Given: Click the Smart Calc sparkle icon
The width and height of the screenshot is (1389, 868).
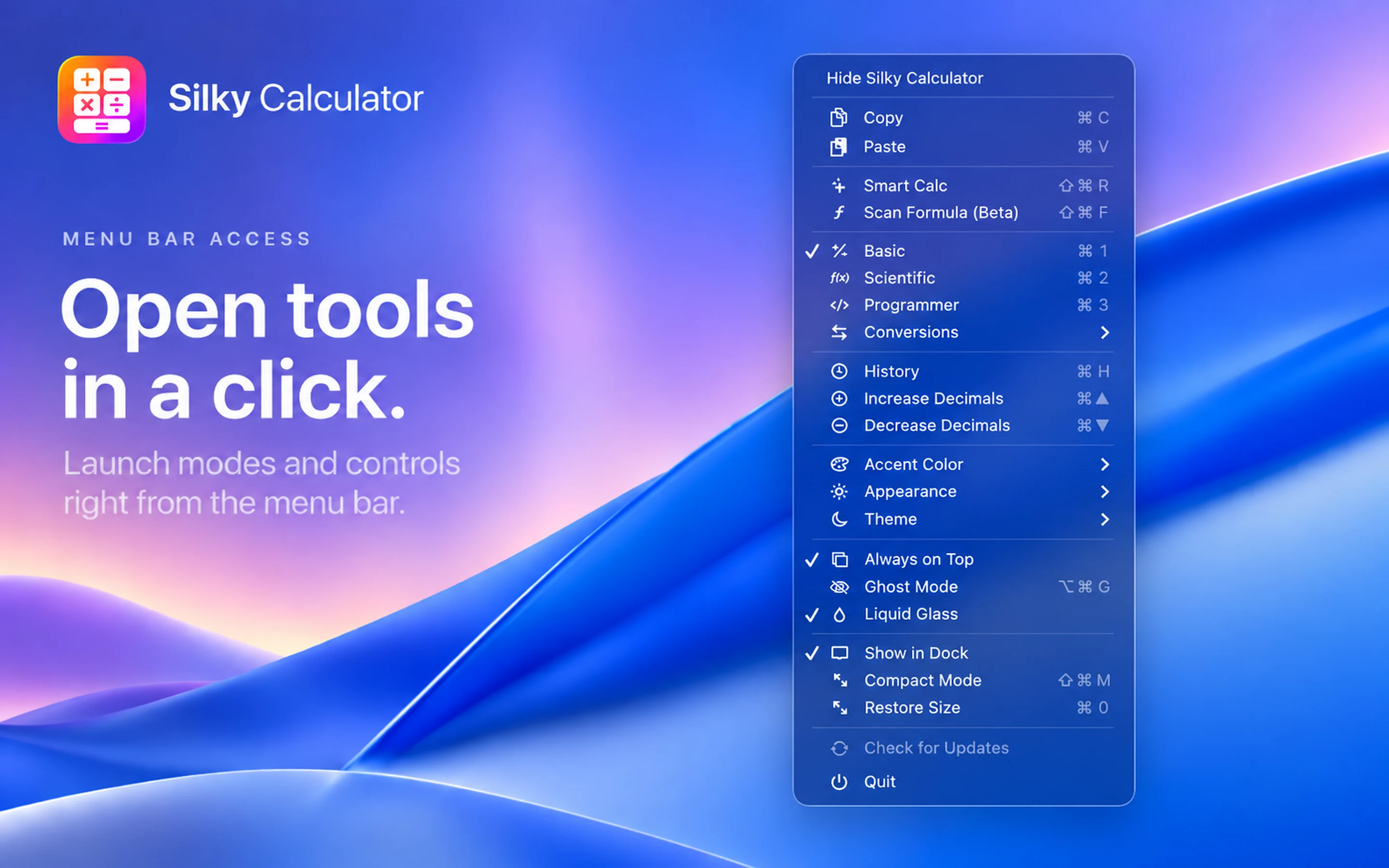Looking at the screenshot, I should point(839,186).
